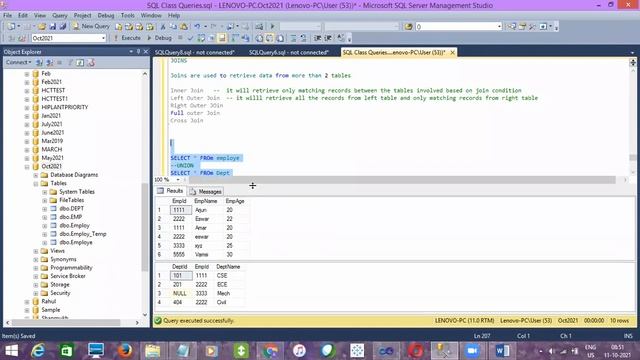This screenshot has width=640, height=360.
Task: Click the editor vertical scrollbar thumb
Action: point(633,158)
